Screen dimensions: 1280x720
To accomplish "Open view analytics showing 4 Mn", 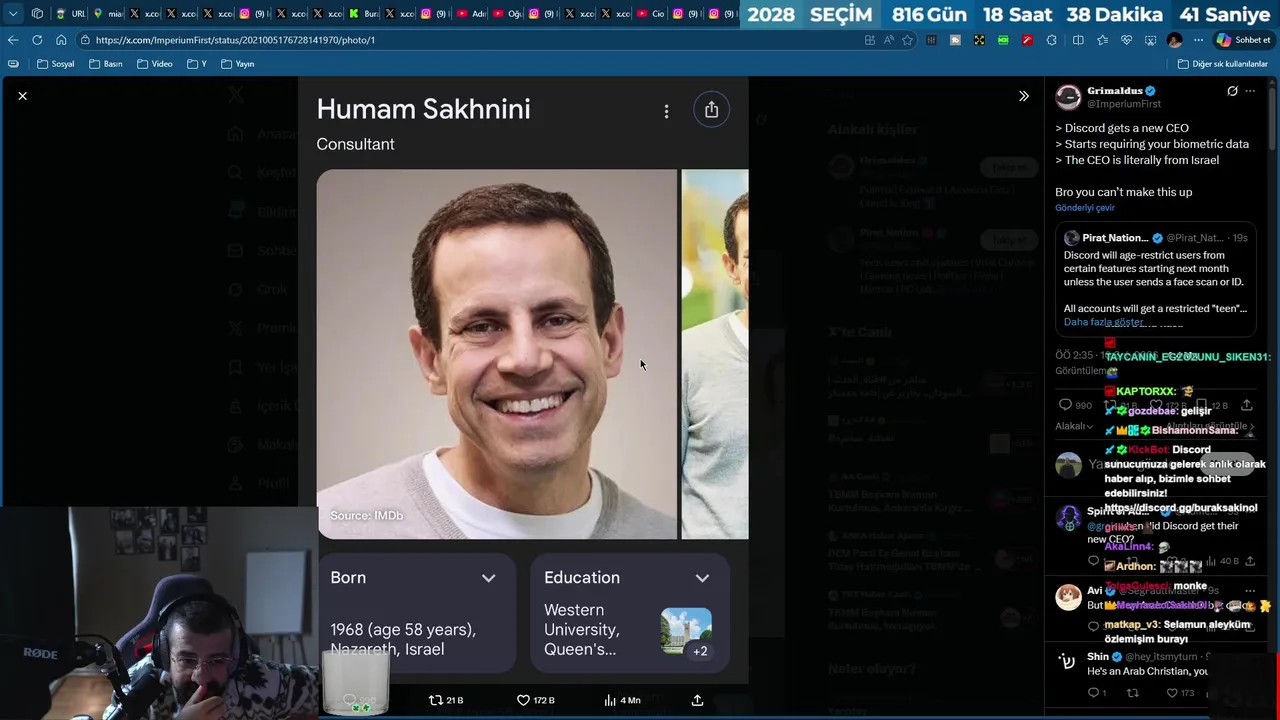I will 621,700.
